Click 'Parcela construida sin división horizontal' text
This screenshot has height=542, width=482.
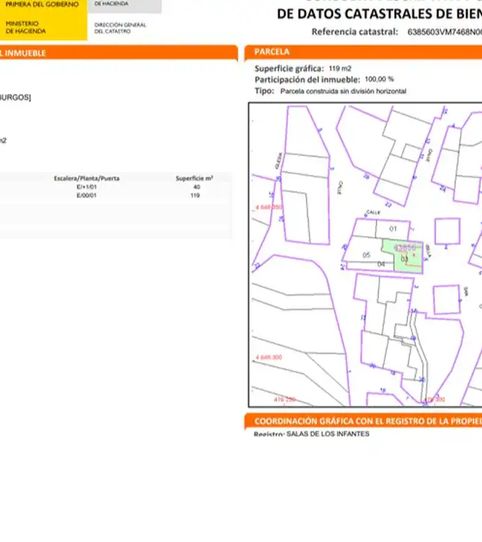[343, 91]
